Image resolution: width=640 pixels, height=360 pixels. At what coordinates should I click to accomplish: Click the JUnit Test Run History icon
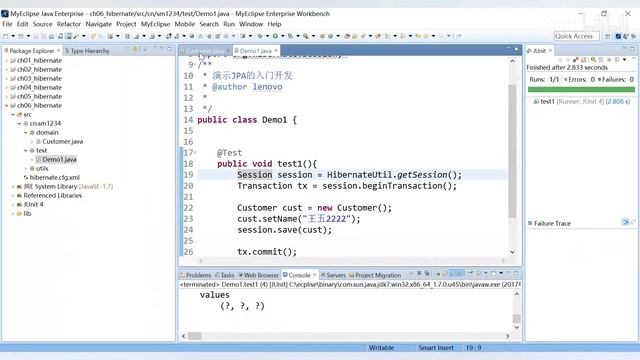pyautogui.click(x=618, y=60)
